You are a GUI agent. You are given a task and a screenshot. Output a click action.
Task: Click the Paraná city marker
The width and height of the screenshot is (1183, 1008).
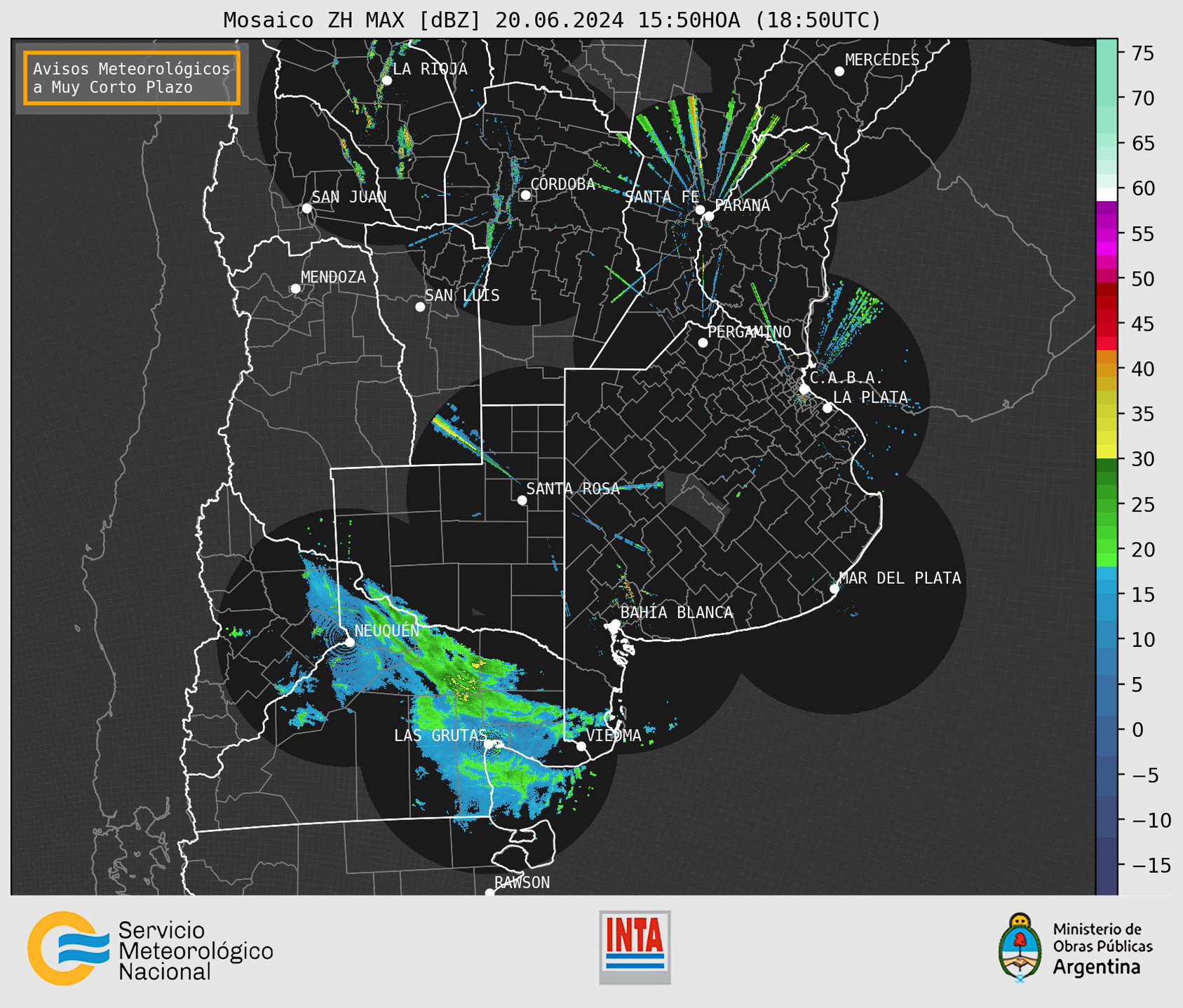click(x=709, y=216)
